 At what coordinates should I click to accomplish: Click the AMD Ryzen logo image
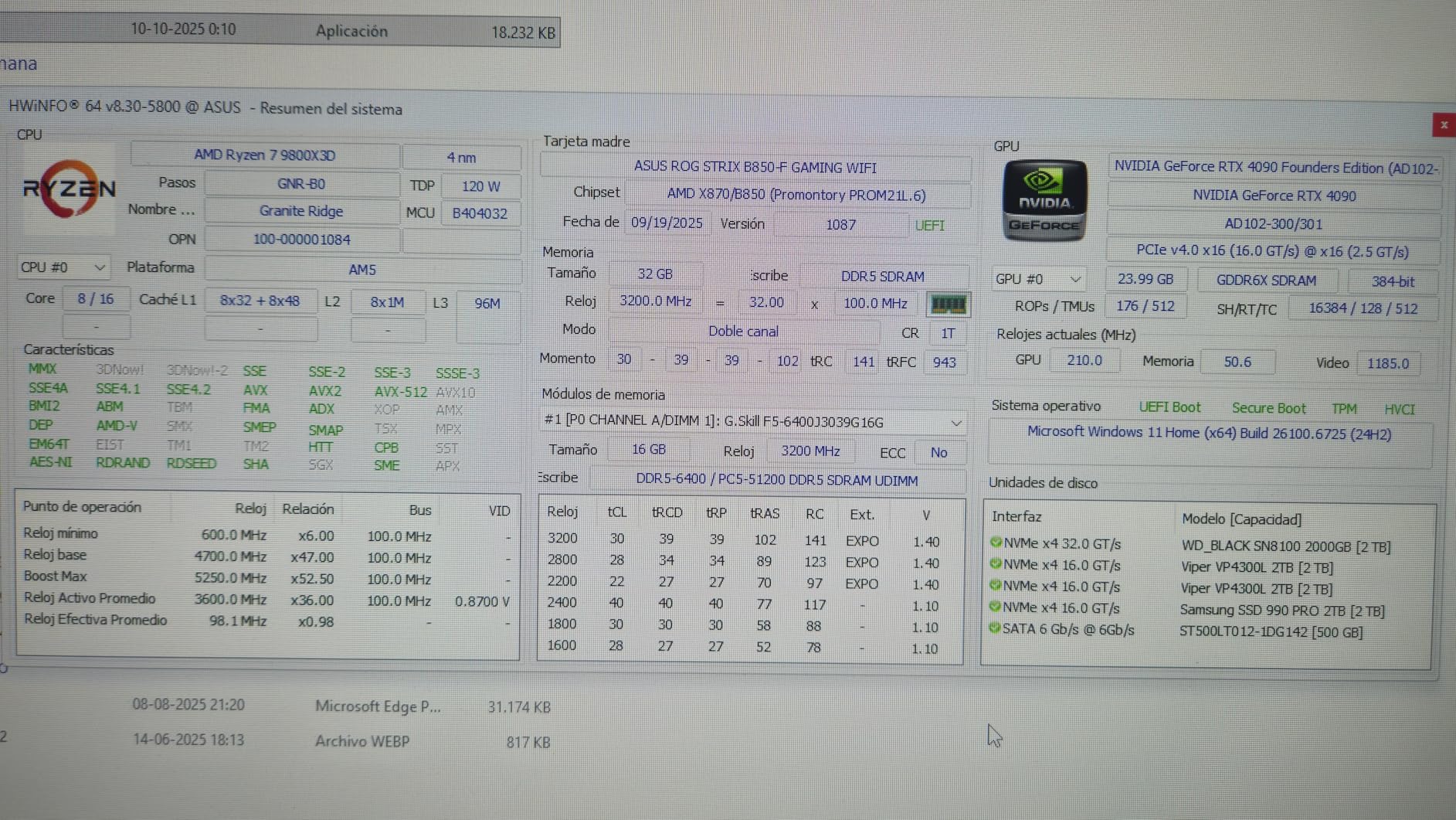pyautogui.click(x=69, y=189)
